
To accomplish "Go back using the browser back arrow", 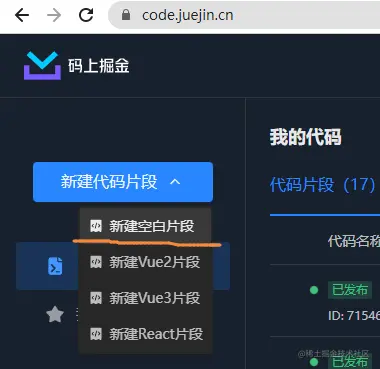I will click(22, 15).
